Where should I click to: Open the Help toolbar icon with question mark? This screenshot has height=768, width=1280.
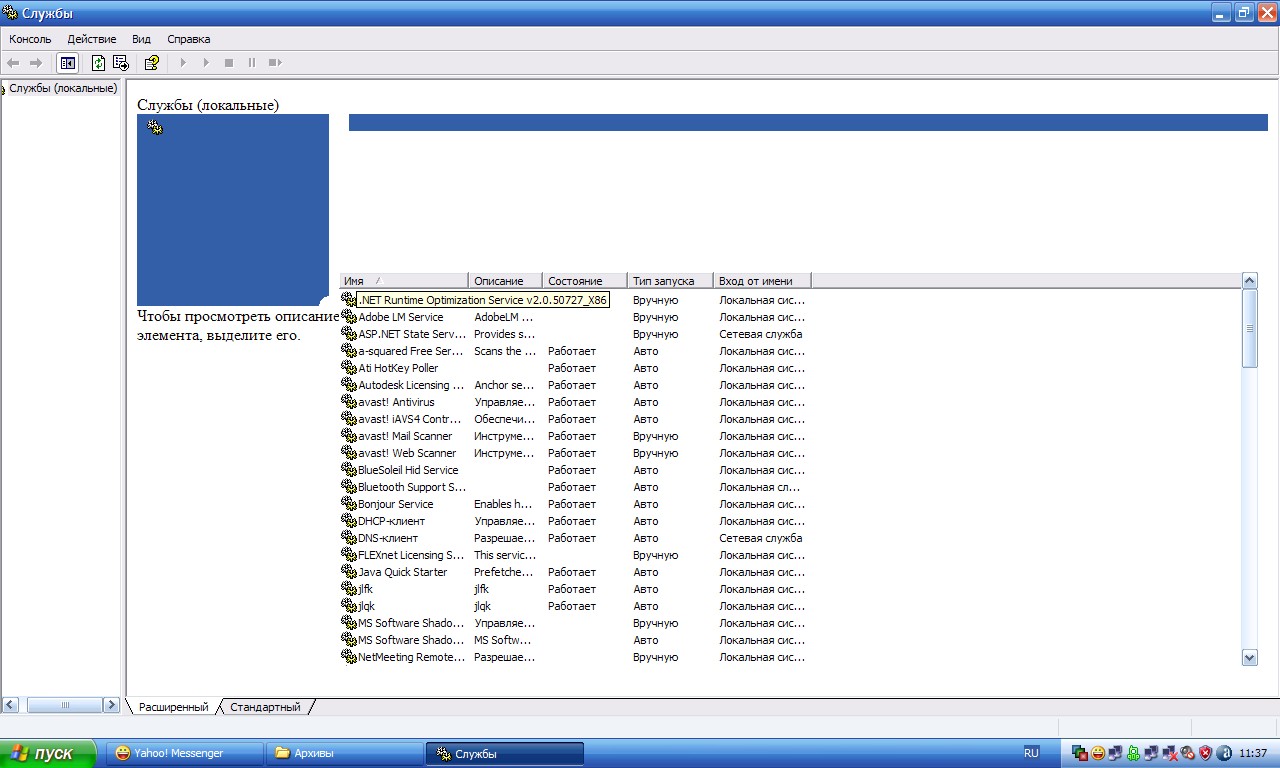151,63
